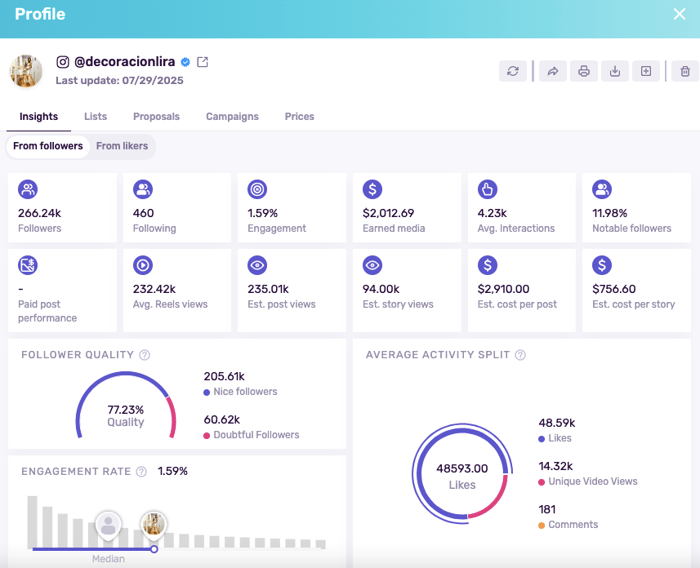Click the download report icon
700x568 pixels.
click(x=615, y=71)
